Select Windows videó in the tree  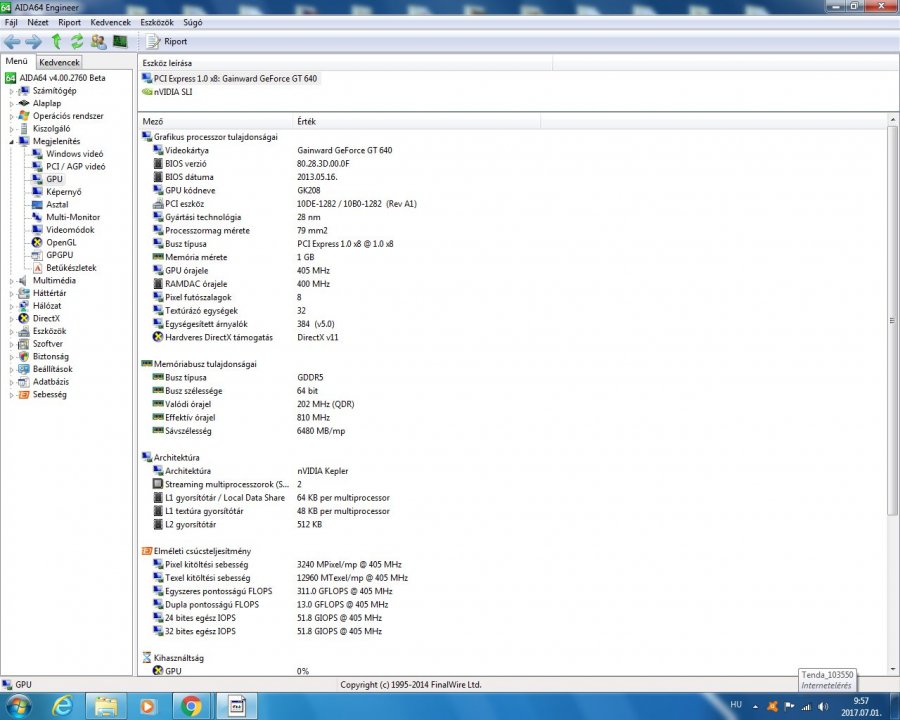(x=75, y=154)
